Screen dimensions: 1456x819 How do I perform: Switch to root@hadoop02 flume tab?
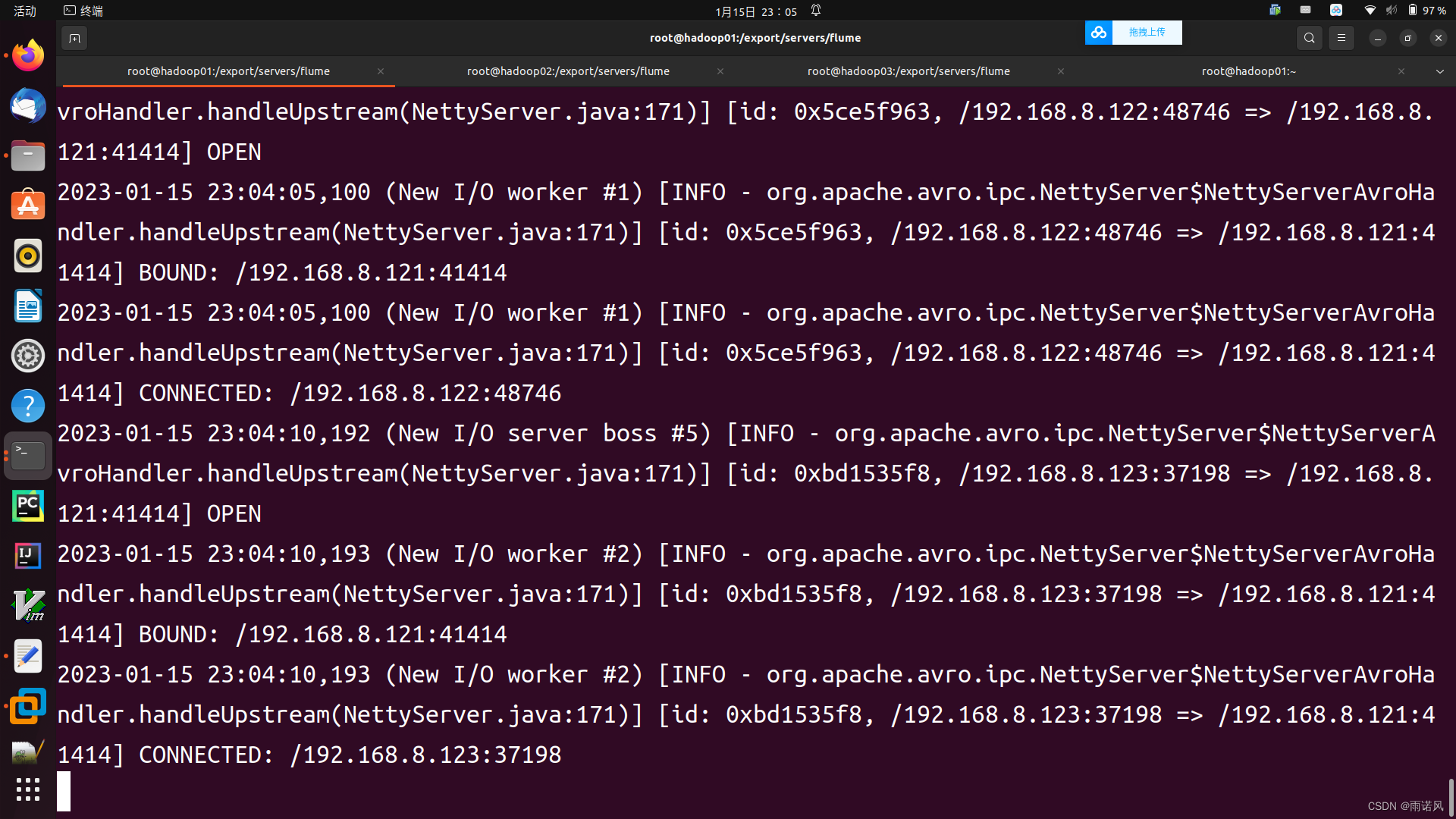coord(568,70)
